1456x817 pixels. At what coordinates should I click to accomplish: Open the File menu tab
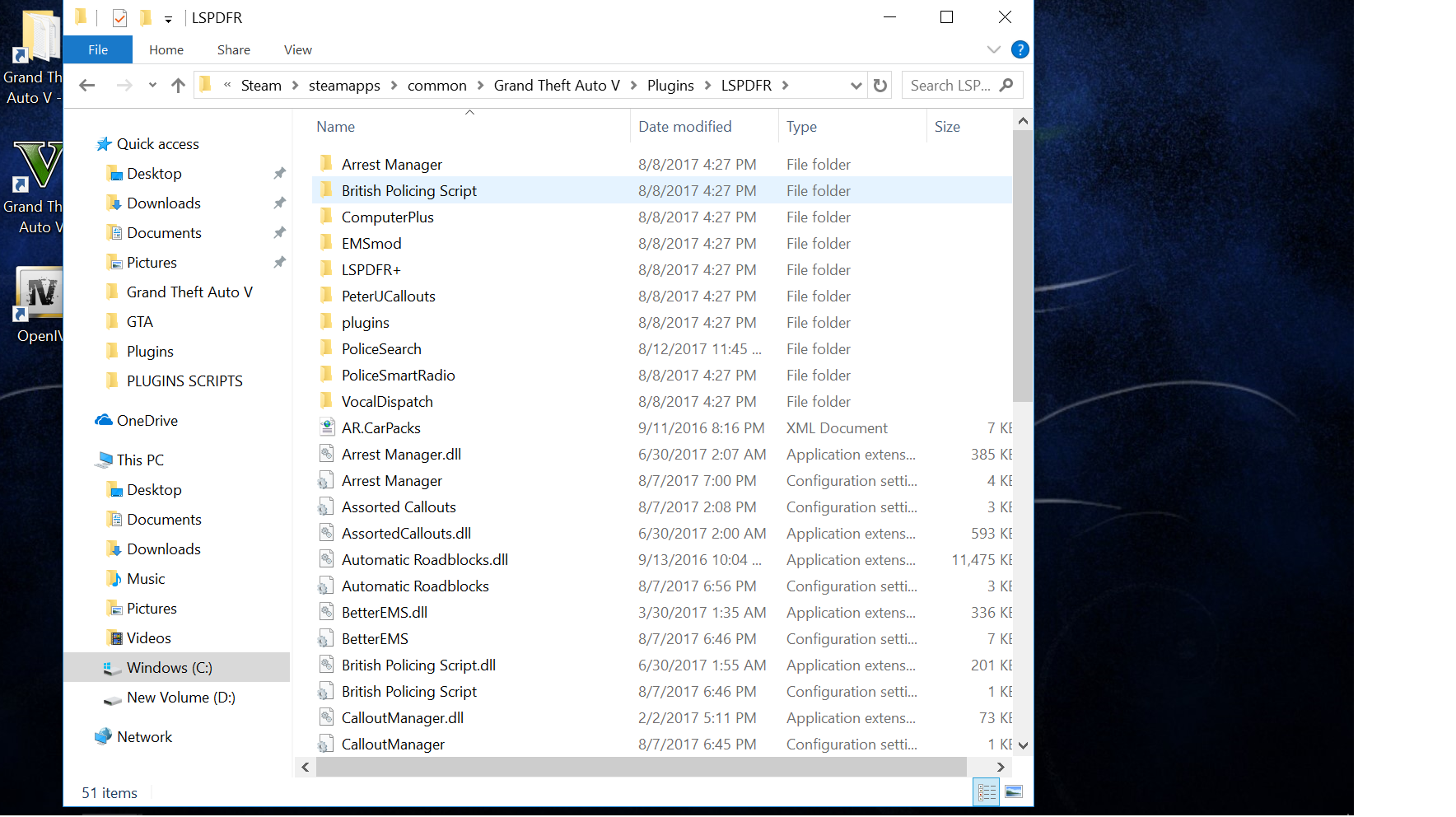[98, 49]
